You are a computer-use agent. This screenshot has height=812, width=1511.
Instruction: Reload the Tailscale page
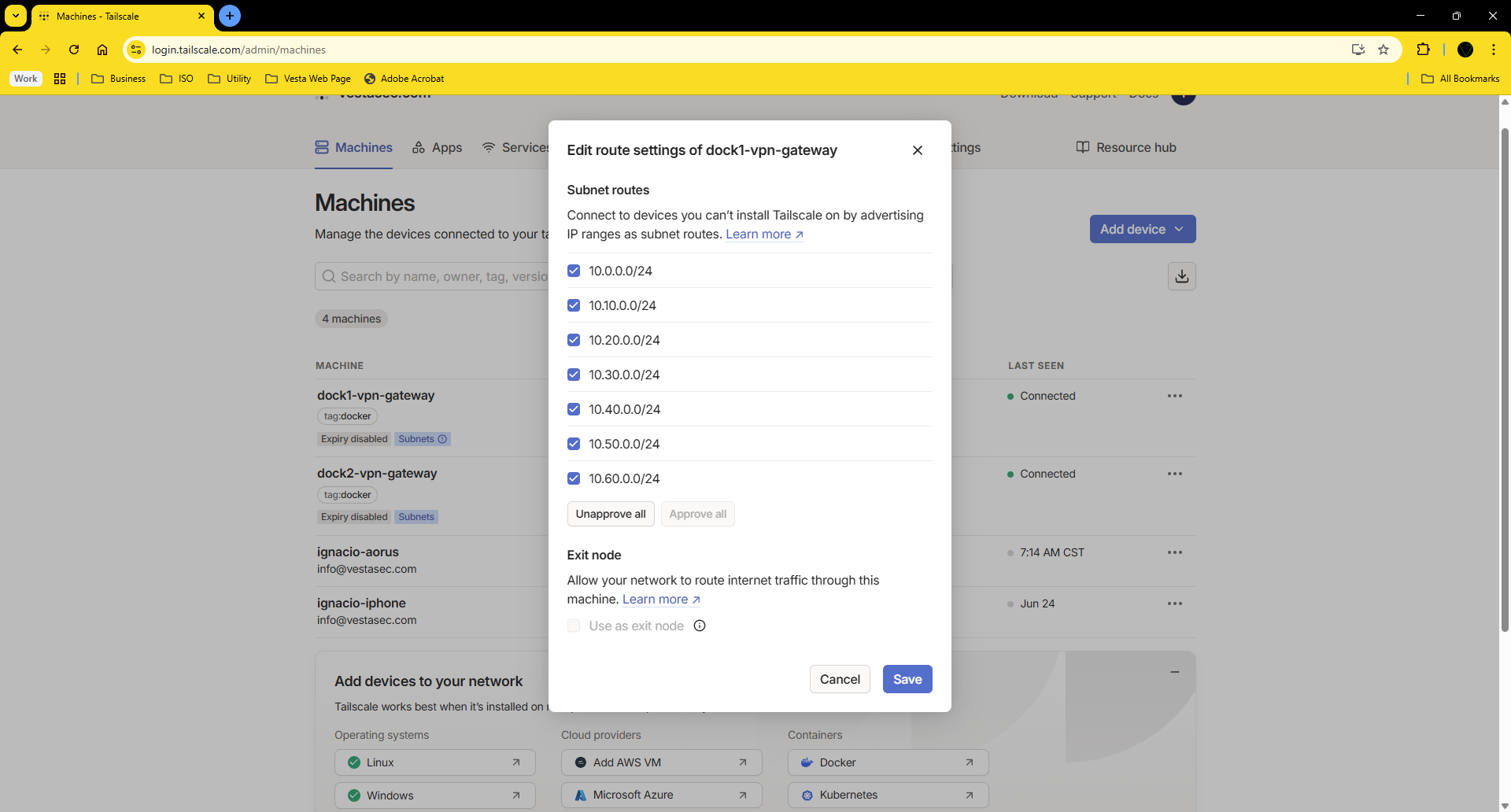click(x=74, y=50)
